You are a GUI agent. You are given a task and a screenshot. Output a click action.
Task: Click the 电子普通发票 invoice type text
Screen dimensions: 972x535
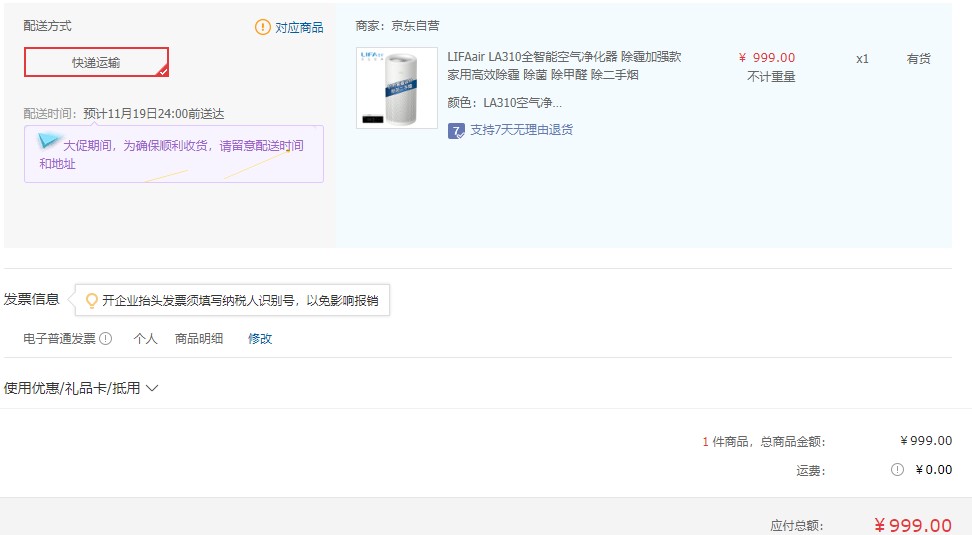[x=60, y=338]
